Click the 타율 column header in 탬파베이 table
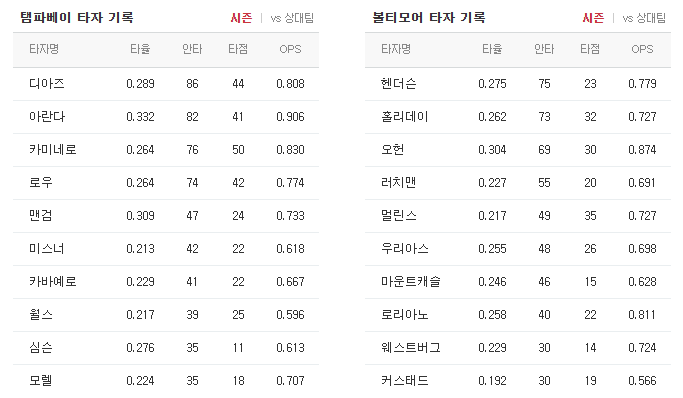Viewport: 683px width, 398px height. [140, 49]
